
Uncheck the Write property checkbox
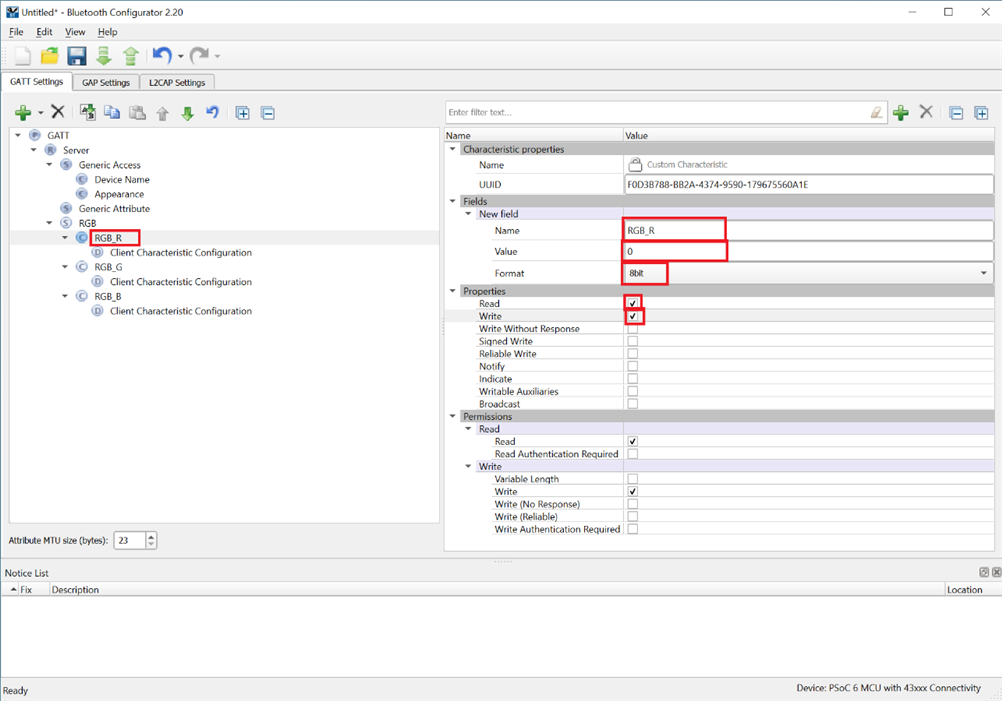[632, 316]
